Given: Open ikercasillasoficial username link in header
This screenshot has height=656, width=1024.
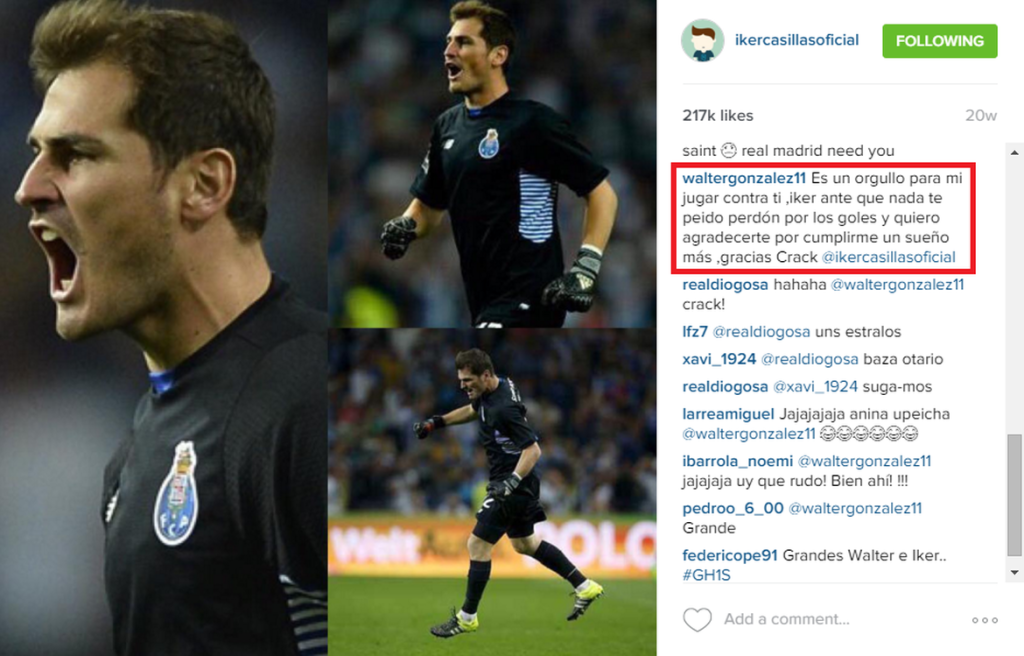Looking at the screenshot, I should 797,40.
